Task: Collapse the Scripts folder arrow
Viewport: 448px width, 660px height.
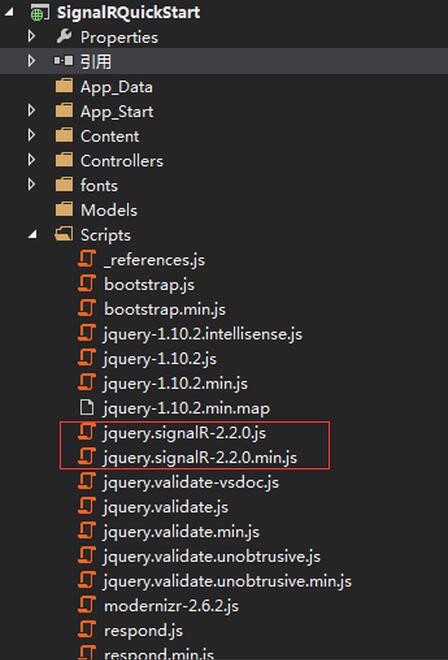Action: 32,235
